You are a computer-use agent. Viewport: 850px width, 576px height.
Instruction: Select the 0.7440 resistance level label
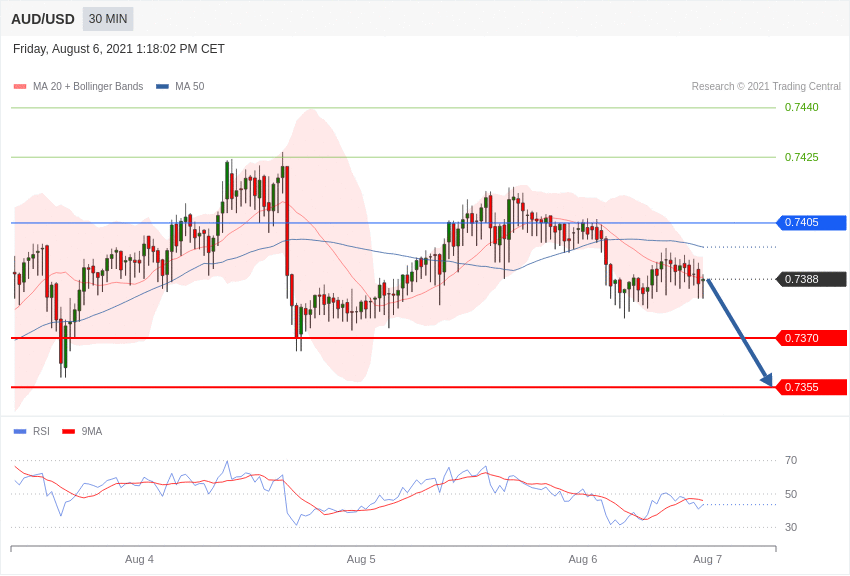[x=802, y=107]
